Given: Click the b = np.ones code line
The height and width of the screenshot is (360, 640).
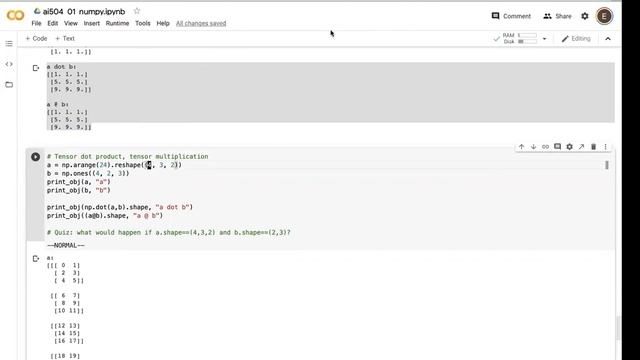Looking at the screenshot, I should click(88, 173).
